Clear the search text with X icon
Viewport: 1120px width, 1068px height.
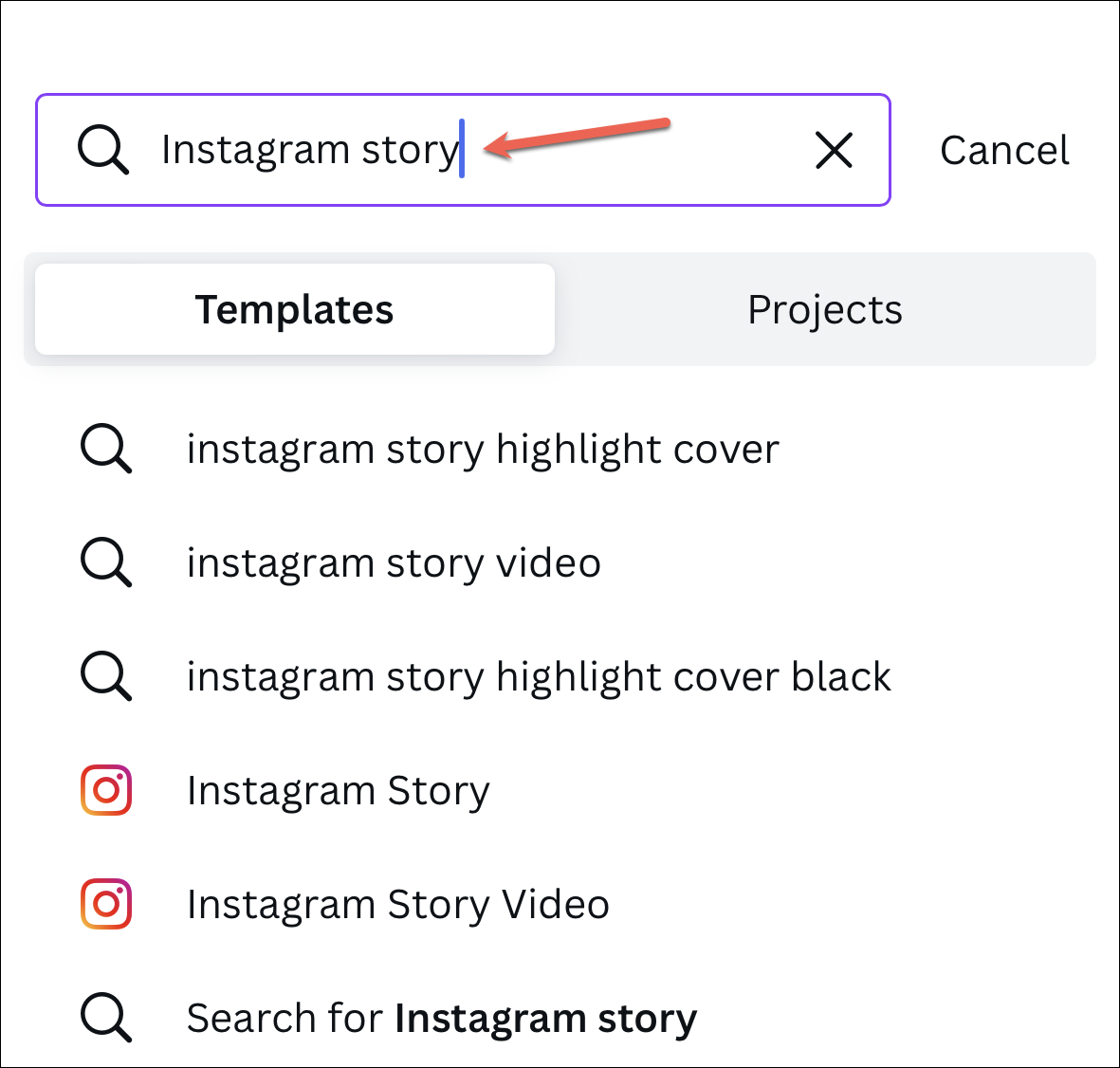pos(834,151)
